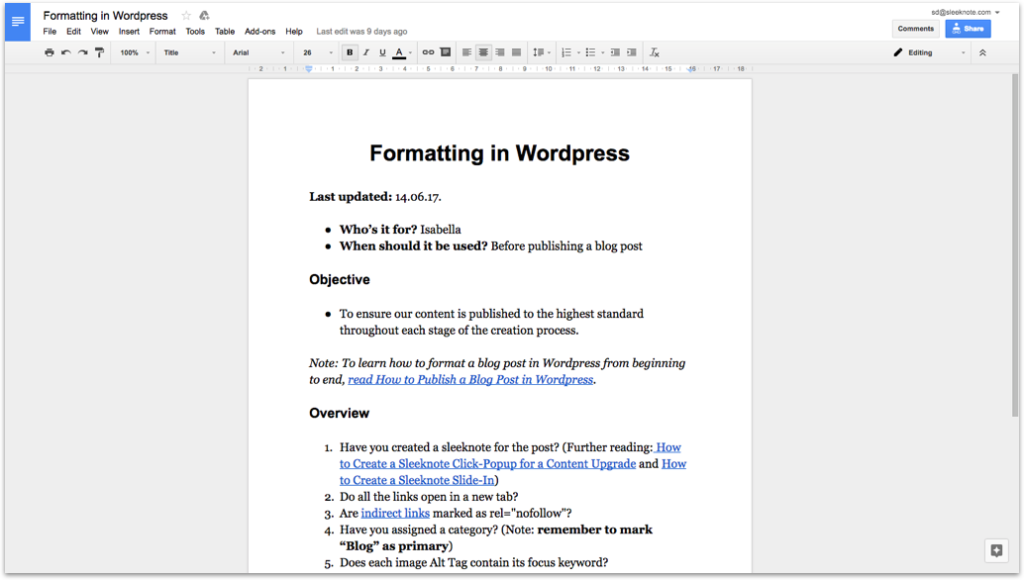Expand bulleted list style options arrow
The width and height of the screenshot is (1024, 580).
point(602,53)
